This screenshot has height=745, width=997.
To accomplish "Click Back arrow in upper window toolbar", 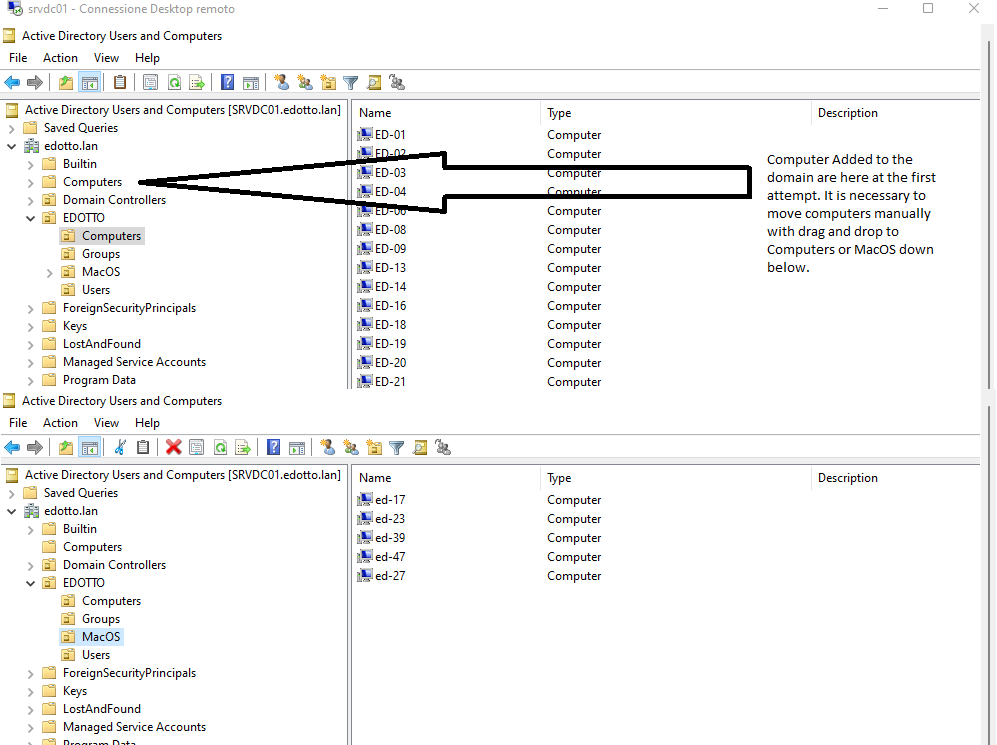I will click(12, 83).
